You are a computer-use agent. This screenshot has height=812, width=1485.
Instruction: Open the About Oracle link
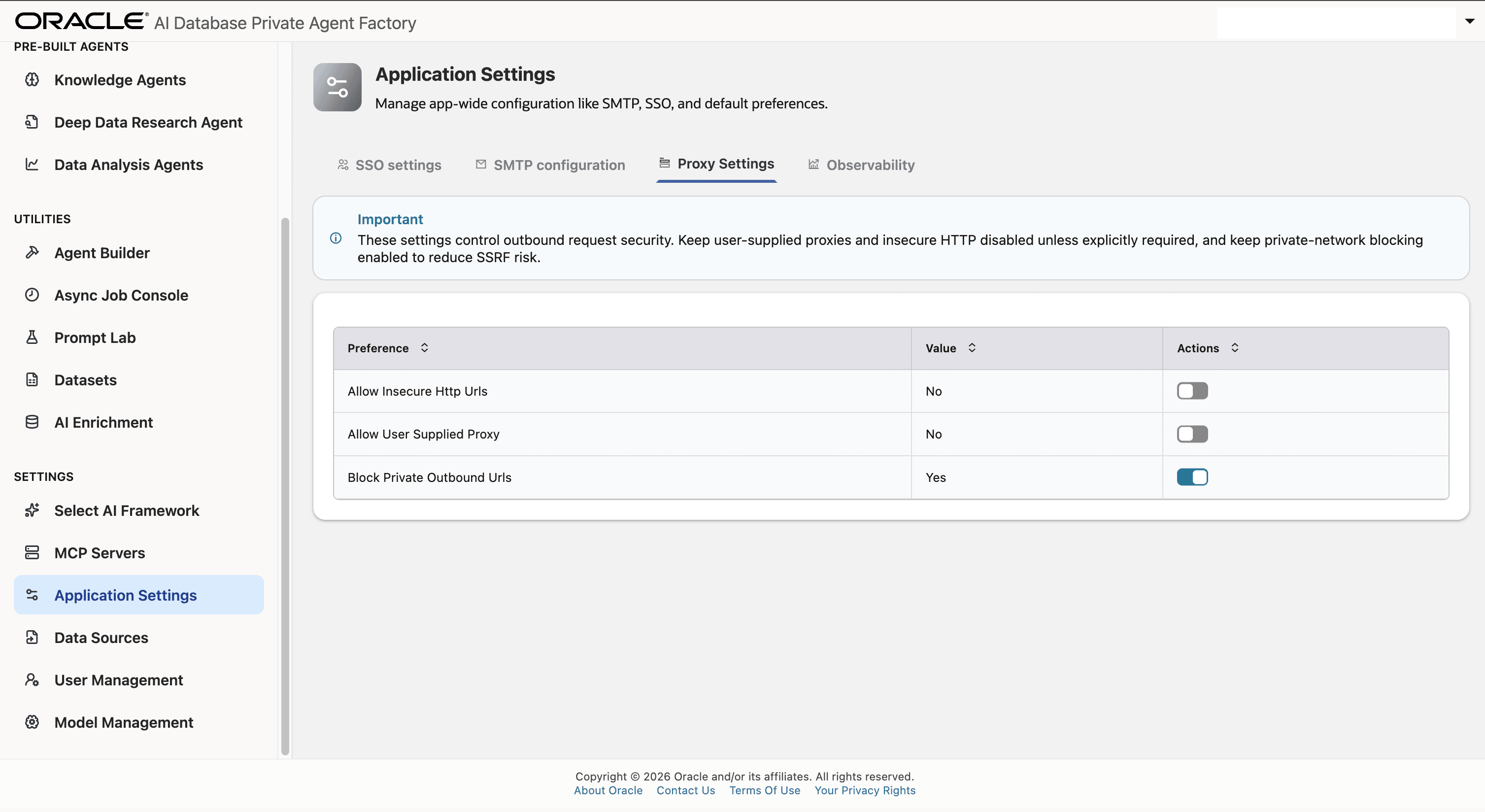[x=607, y=790]
